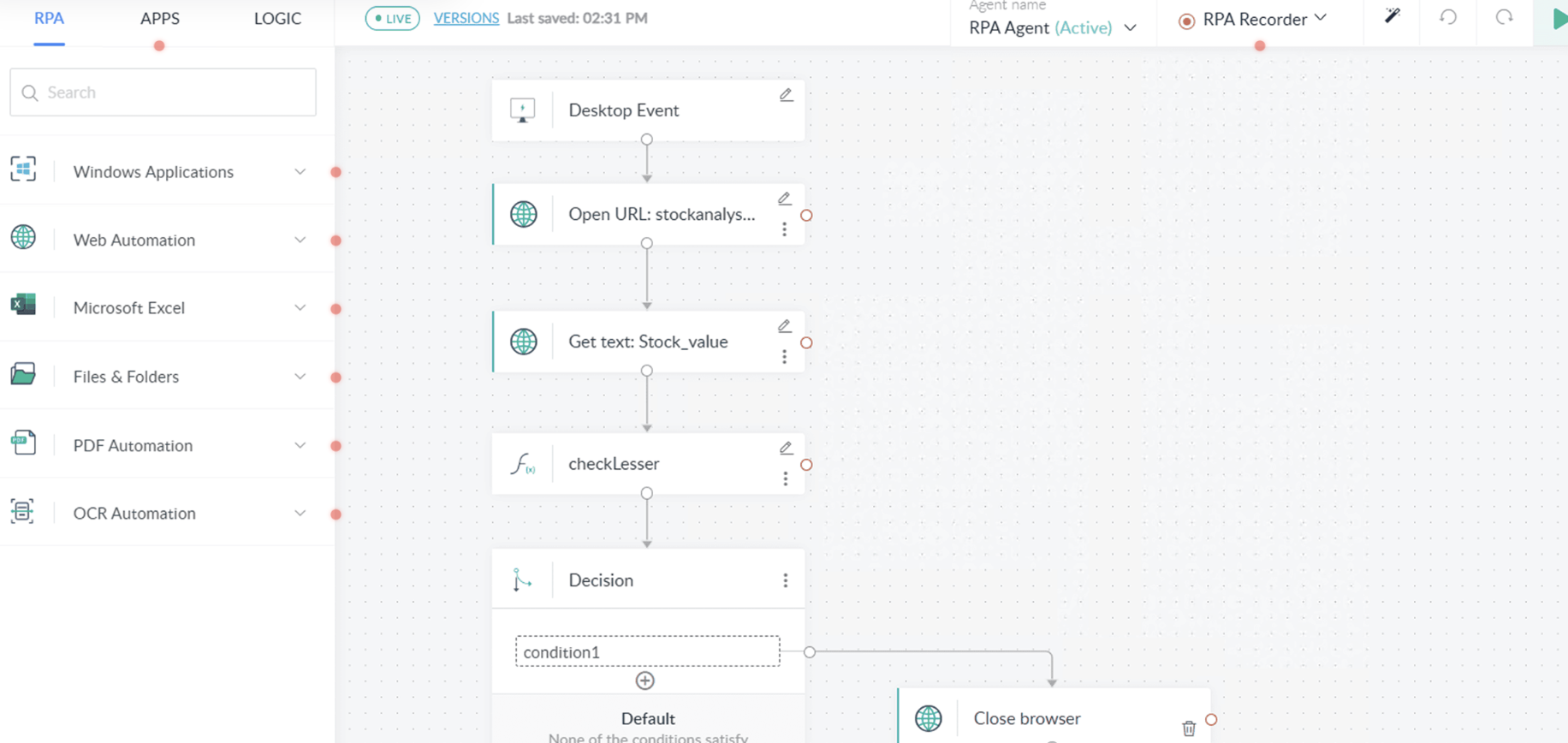The width and height of the screenshot is (1568, 743).
Task: Expand the Web Automation section
Action: point(300,241)
